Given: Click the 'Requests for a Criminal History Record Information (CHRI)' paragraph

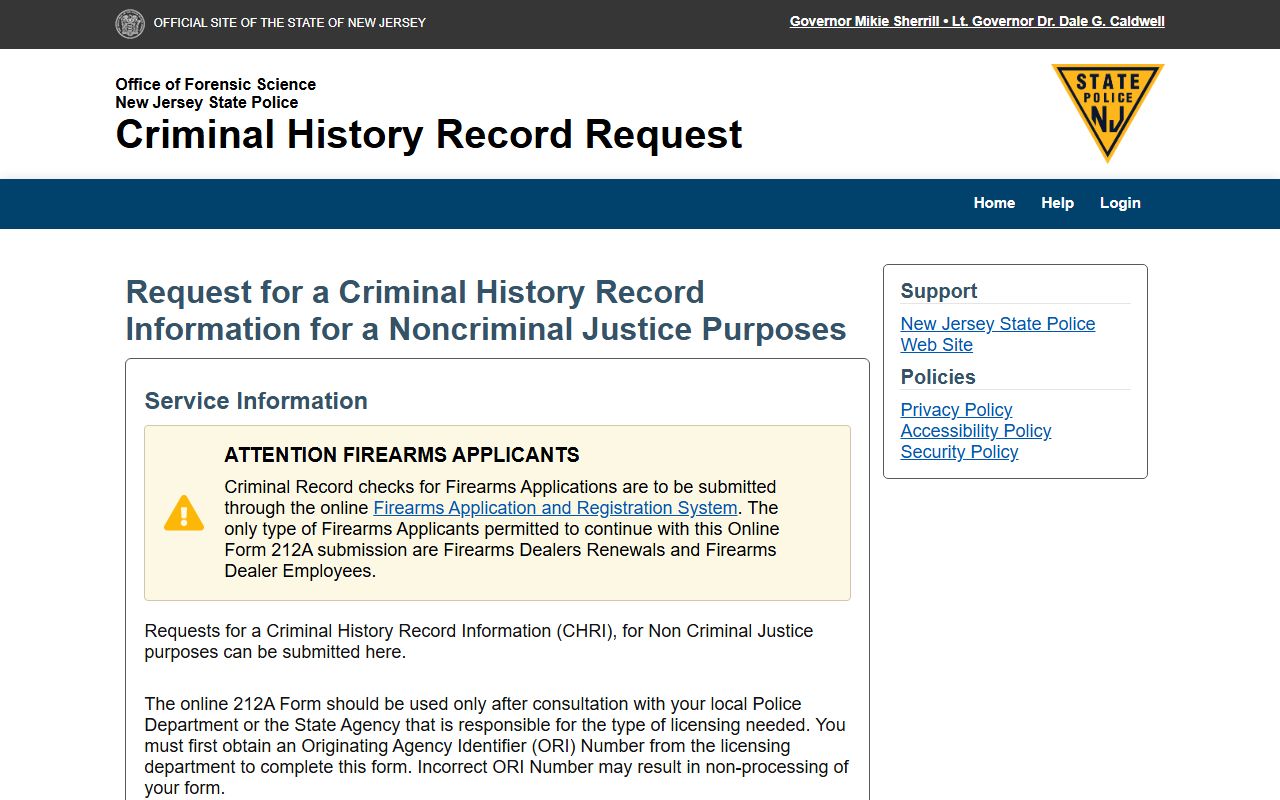Looking at the screenshot, I should click(x=479, y=641).
